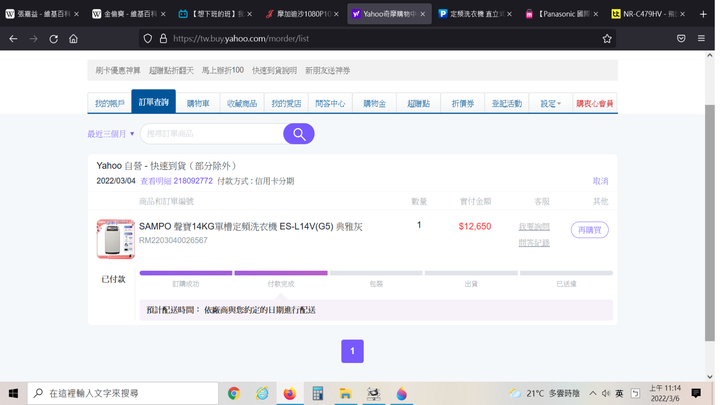Screen dimensions: 720x405
Task: Open the 新朋友送神券 promo link
Action: point(327,71)
